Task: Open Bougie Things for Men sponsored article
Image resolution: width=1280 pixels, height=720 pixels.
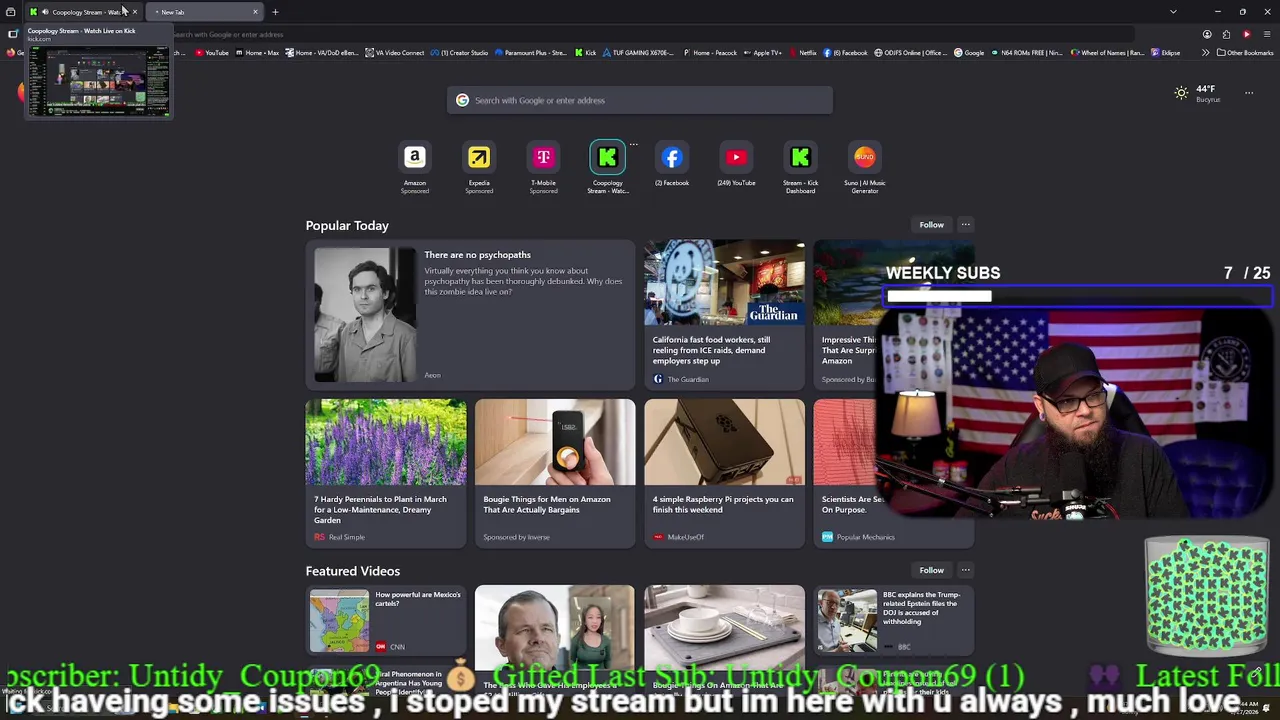Action: 555,473
